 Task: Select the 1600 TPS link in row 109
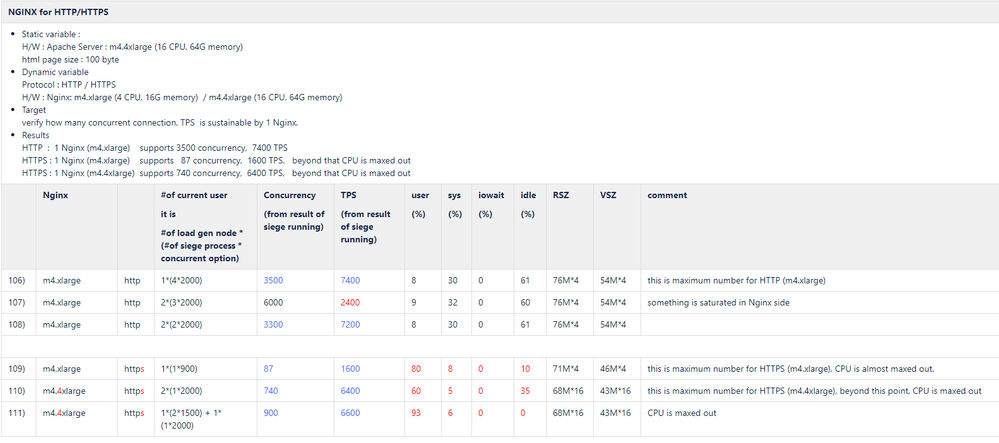coord(350,368)
